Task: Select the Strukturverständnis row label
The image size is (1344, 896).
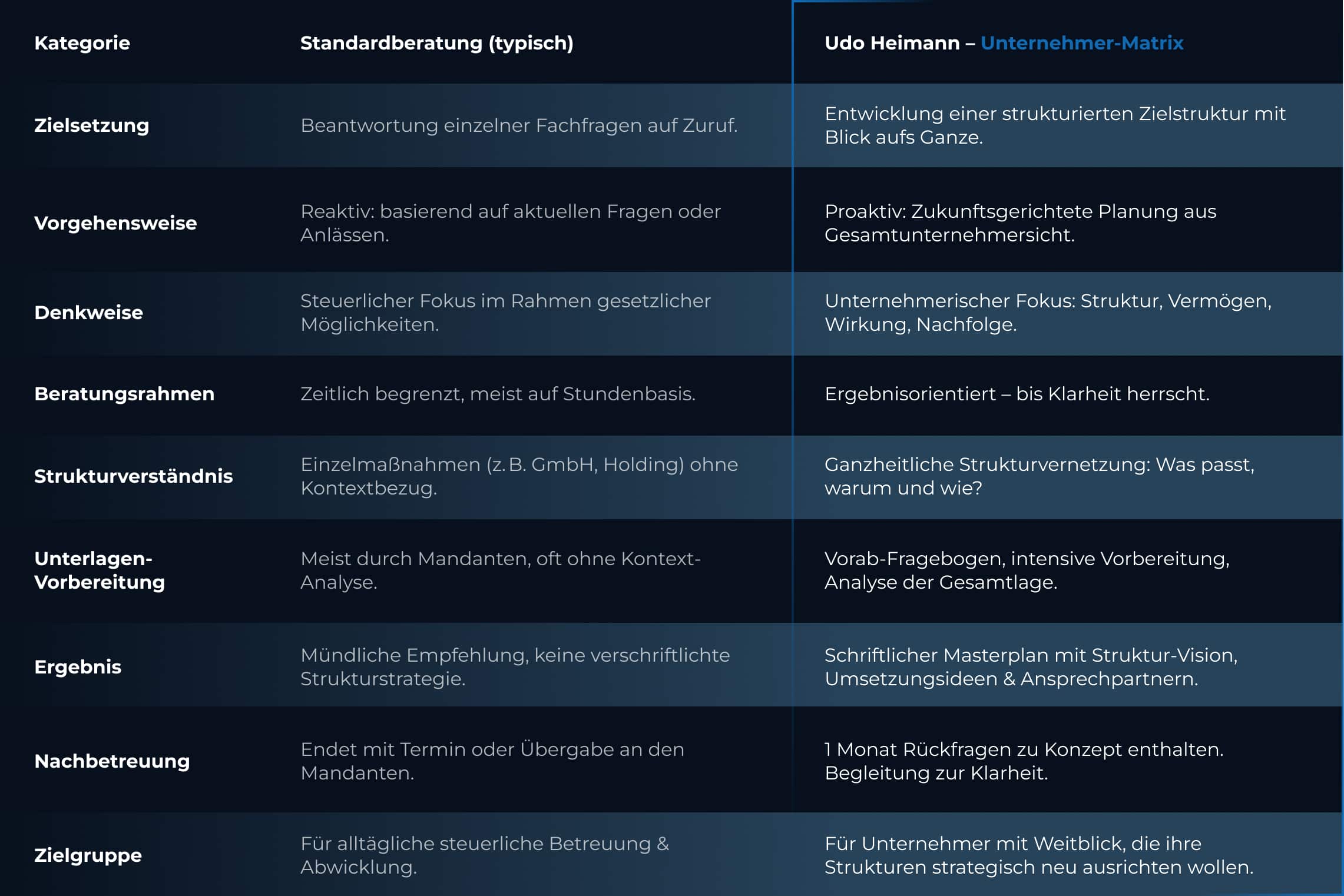Action: [134, 476]
